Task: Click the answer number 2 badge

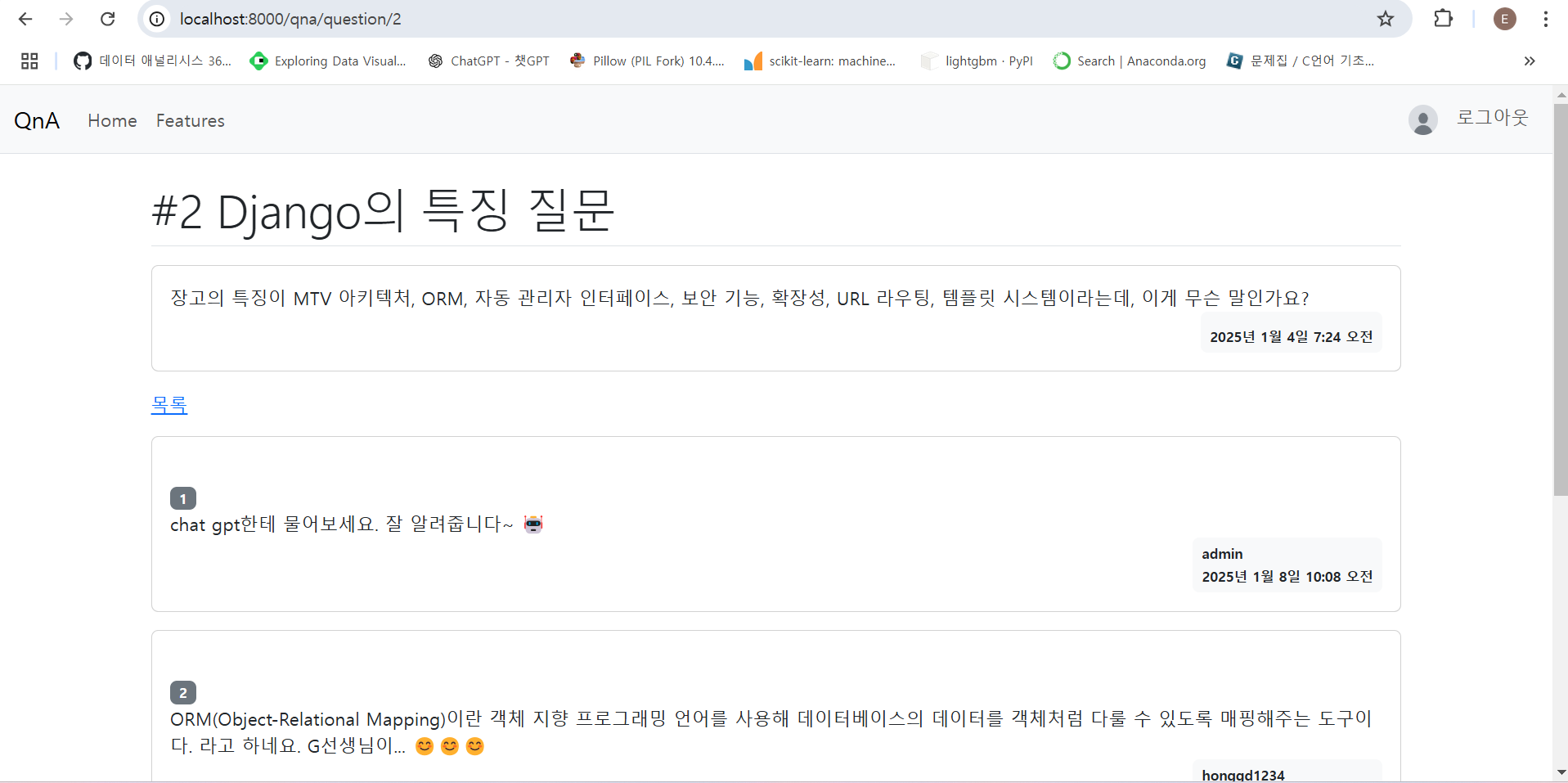Action: coord(183,692)
